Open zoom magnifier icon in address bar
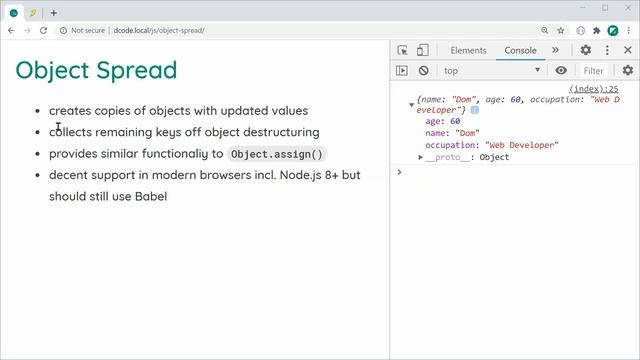This screenshot has height=360, width=640. (x=544, y=31)
